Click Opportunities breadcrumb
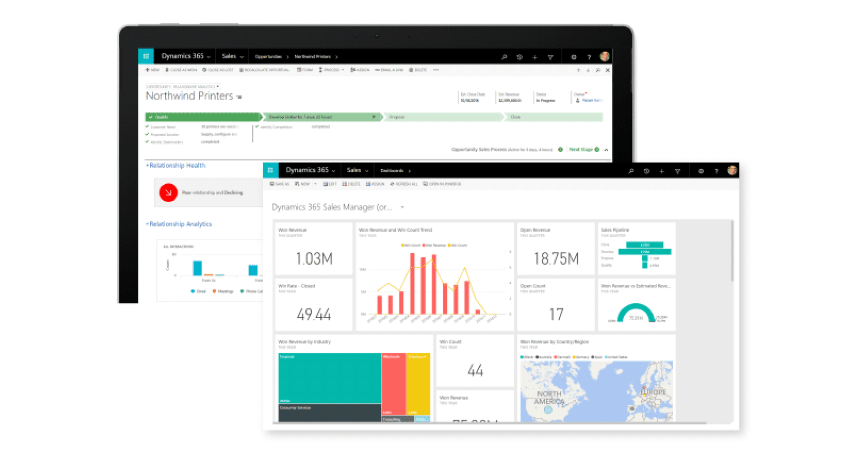Viewport: 853px width, 450px height. point(268,57)
